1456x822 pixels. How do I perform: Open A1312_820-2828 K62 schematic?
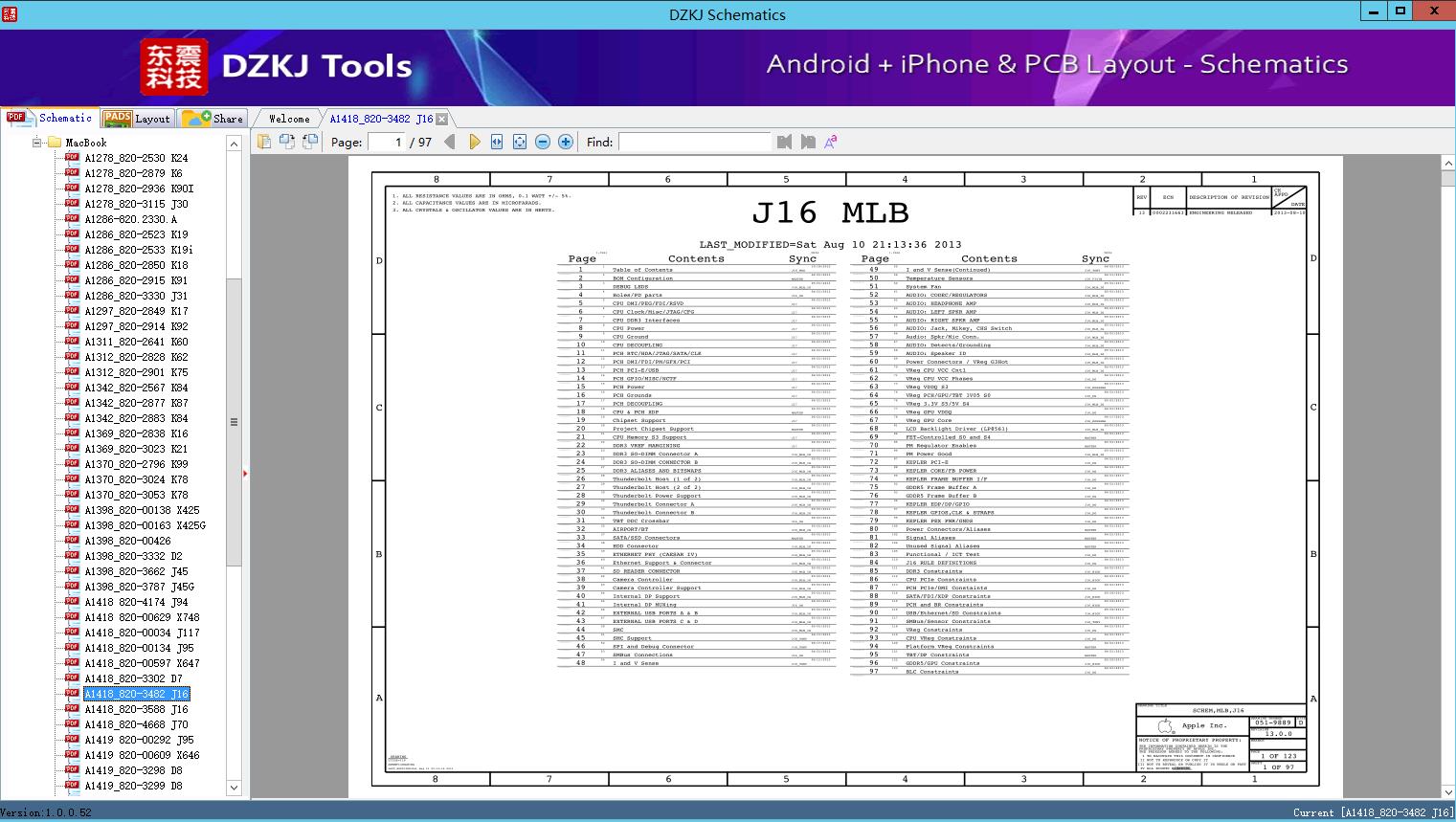tap(136, 357)
